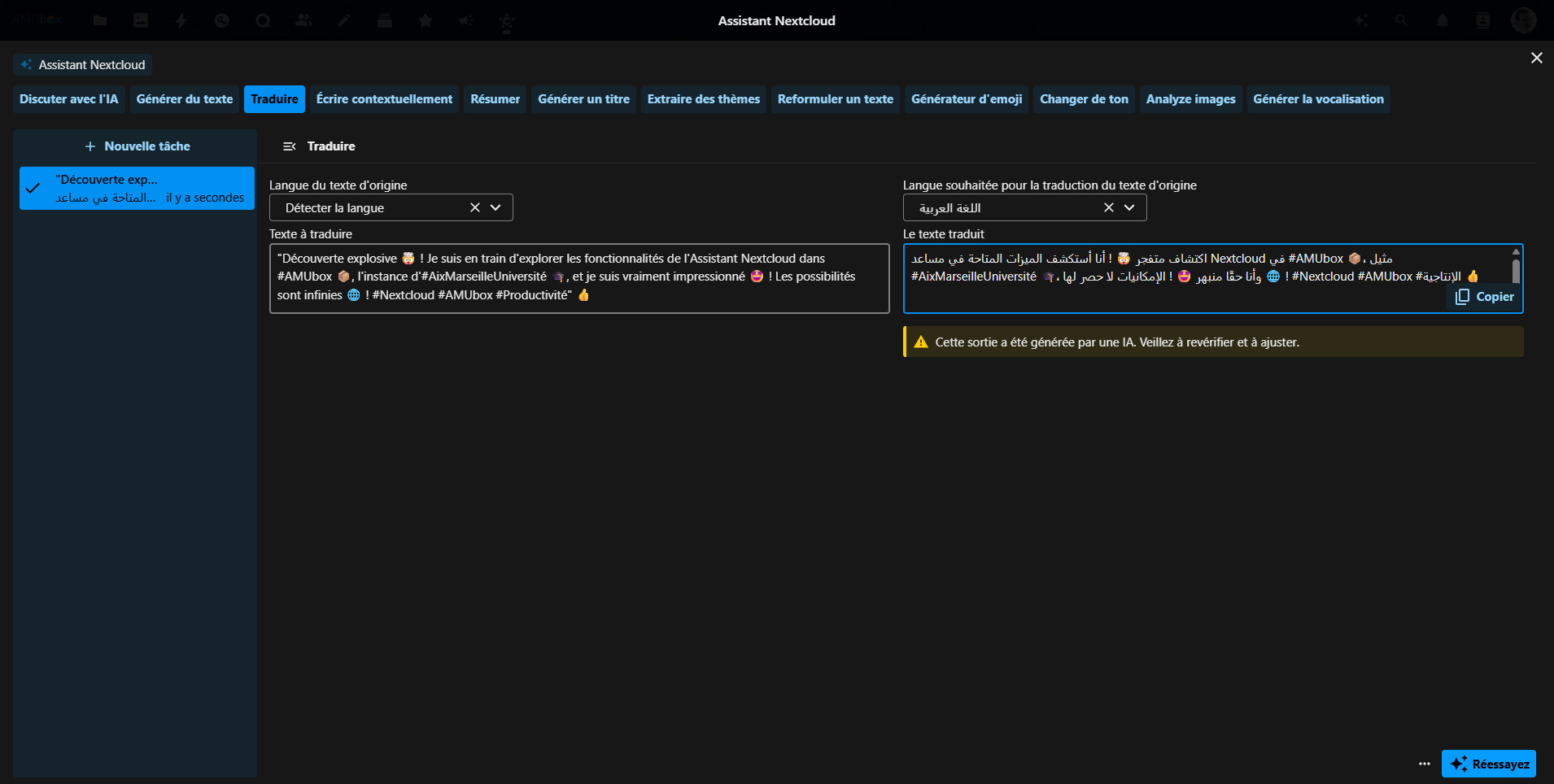
Task: Collapse the task list navigation toggle
Action: [x=289, y=146]
